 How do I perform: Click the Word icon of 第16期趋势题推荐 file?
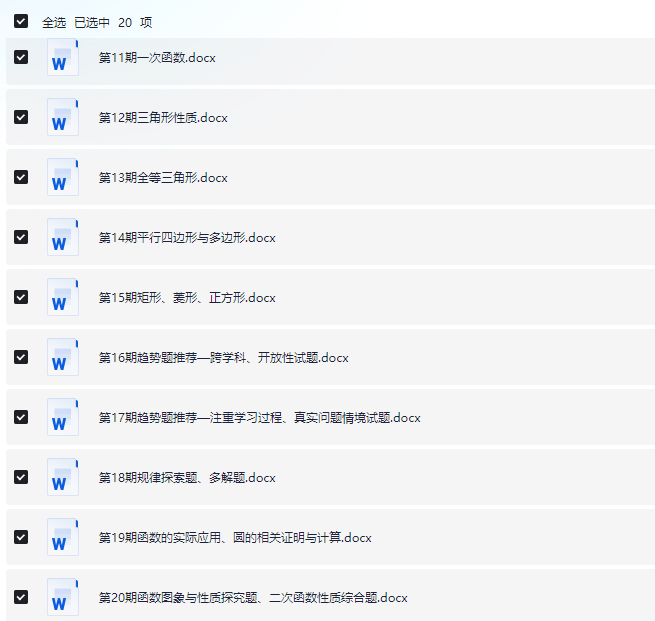[x=63, y=357]
